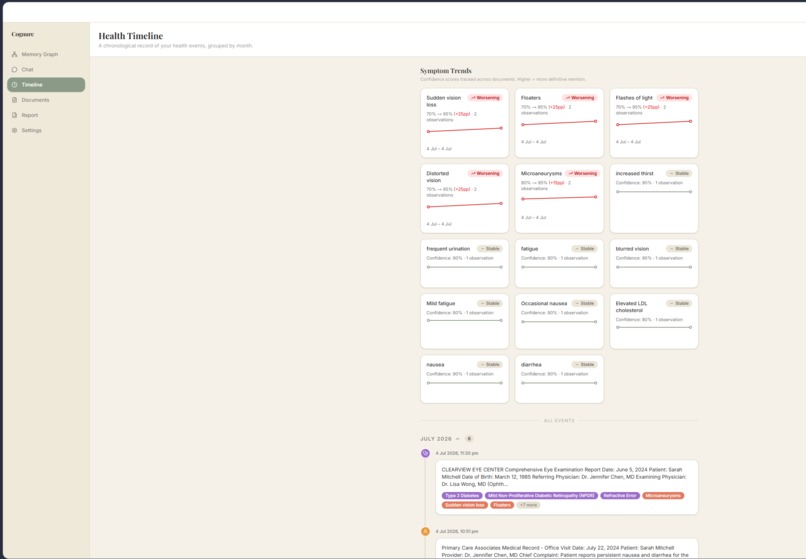Image resolution: width=806 pixels, height=559 pixels.
Task: Click the Flashes of light card title
Action: pyautogui.click(x=634, y=98)
